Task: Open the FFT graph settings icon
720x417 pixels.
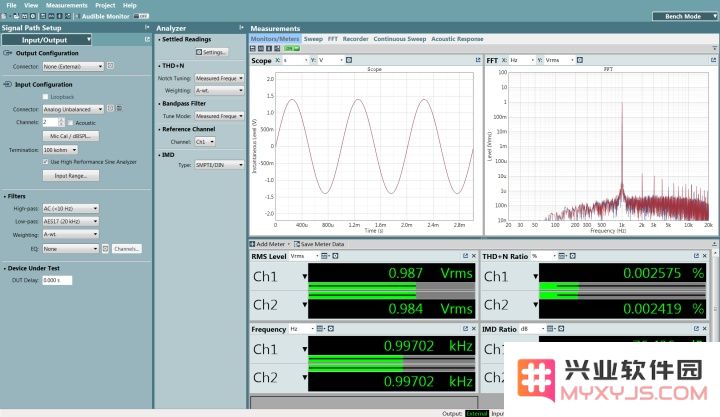Action: click(580, 60)
